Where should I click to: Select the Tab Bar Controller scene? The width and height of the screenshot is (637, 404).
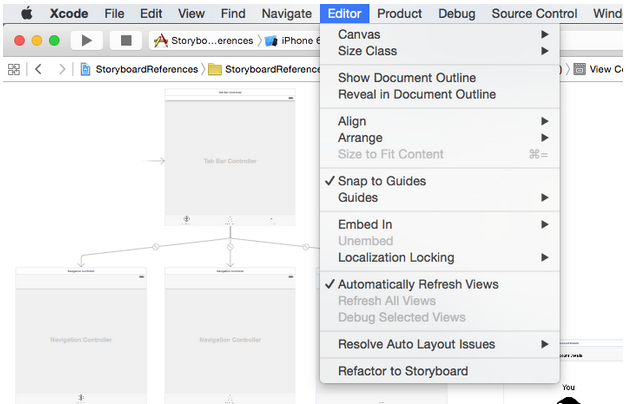[x=230, y=160]
